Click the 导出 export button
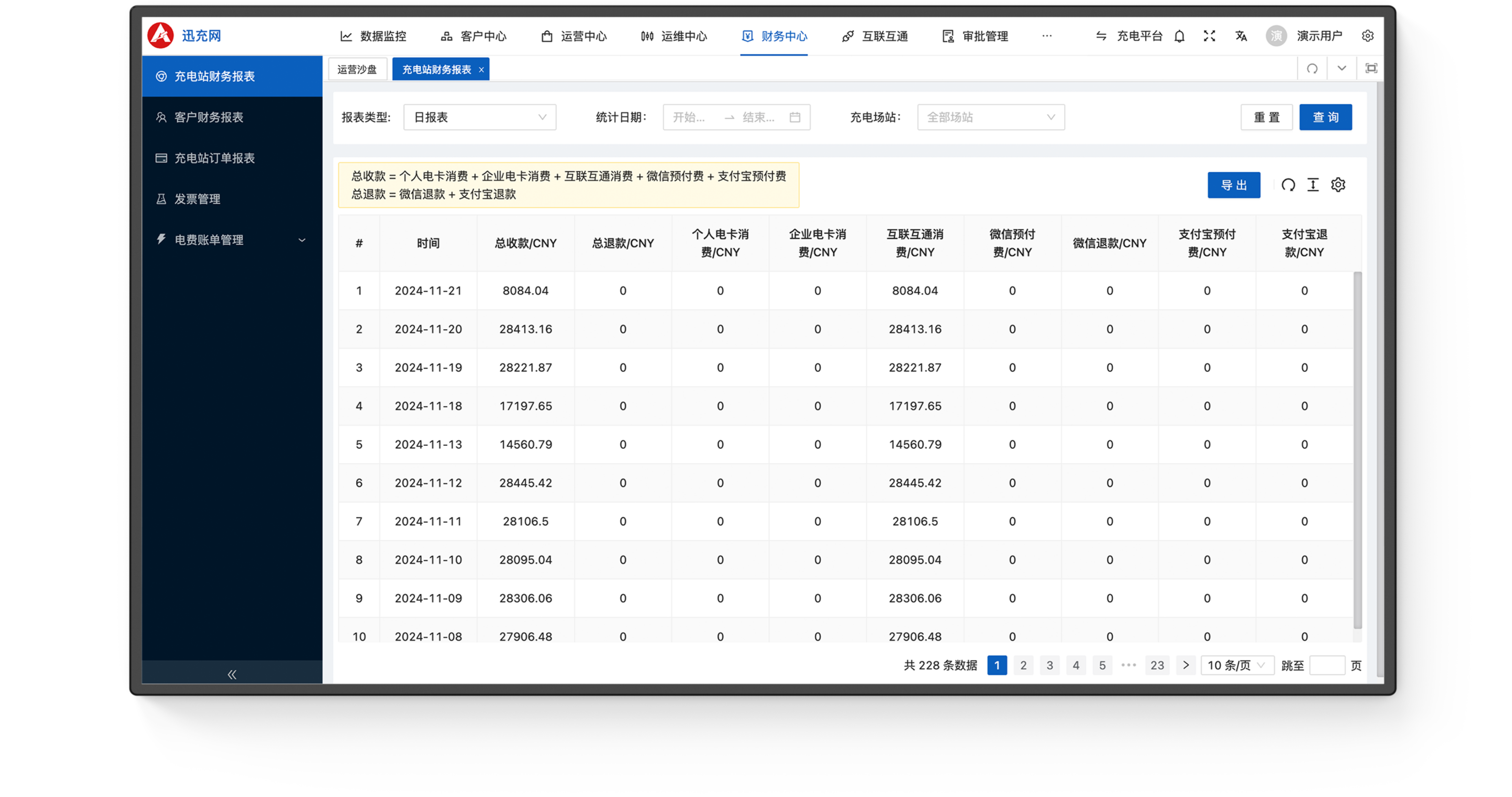The width and height of the screenshot is (1512, 797). click(1233, 185)
